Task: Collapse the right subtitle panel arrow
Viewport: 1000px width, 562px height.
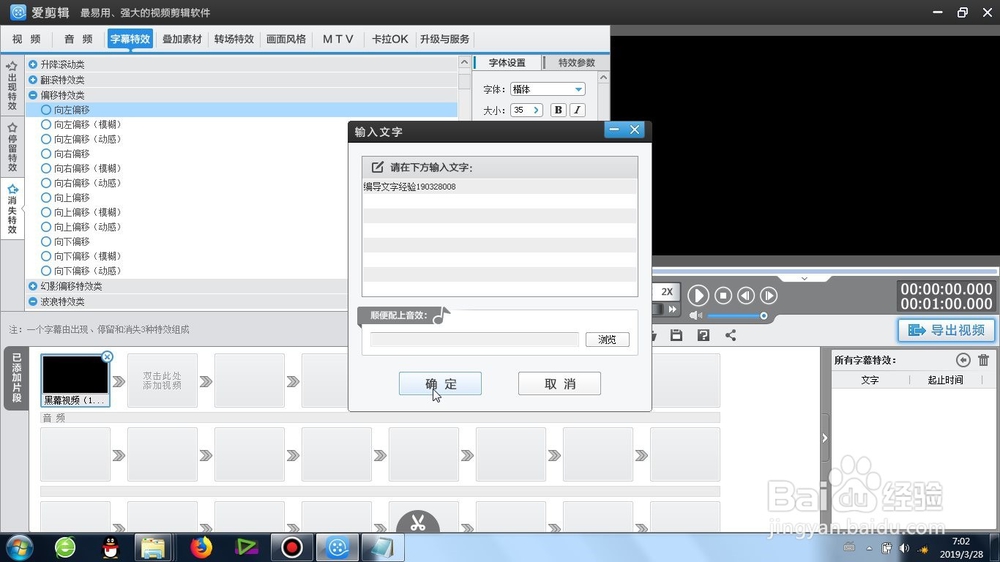Action: click(x=825, y=438)
